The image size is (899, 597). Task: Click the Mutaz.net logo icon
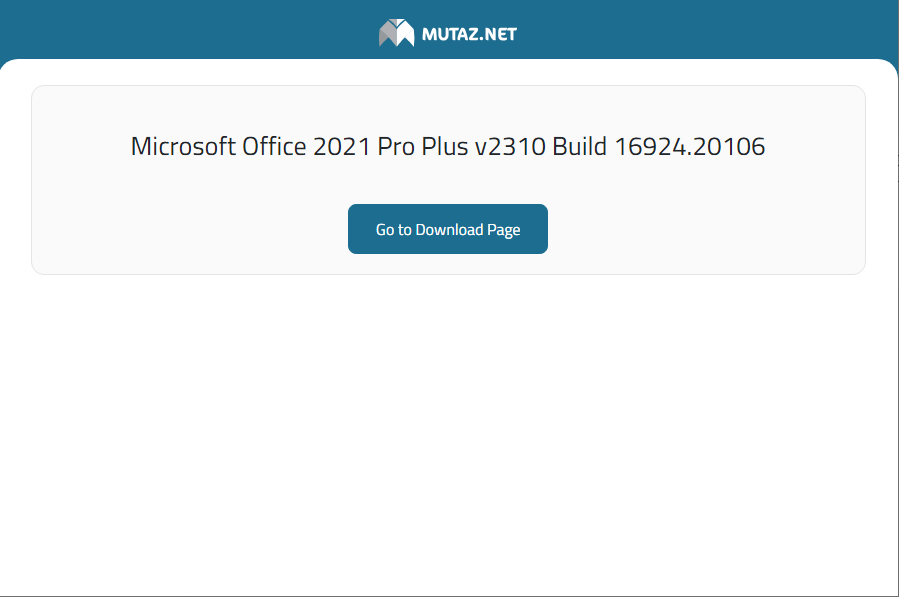point(396,33)
